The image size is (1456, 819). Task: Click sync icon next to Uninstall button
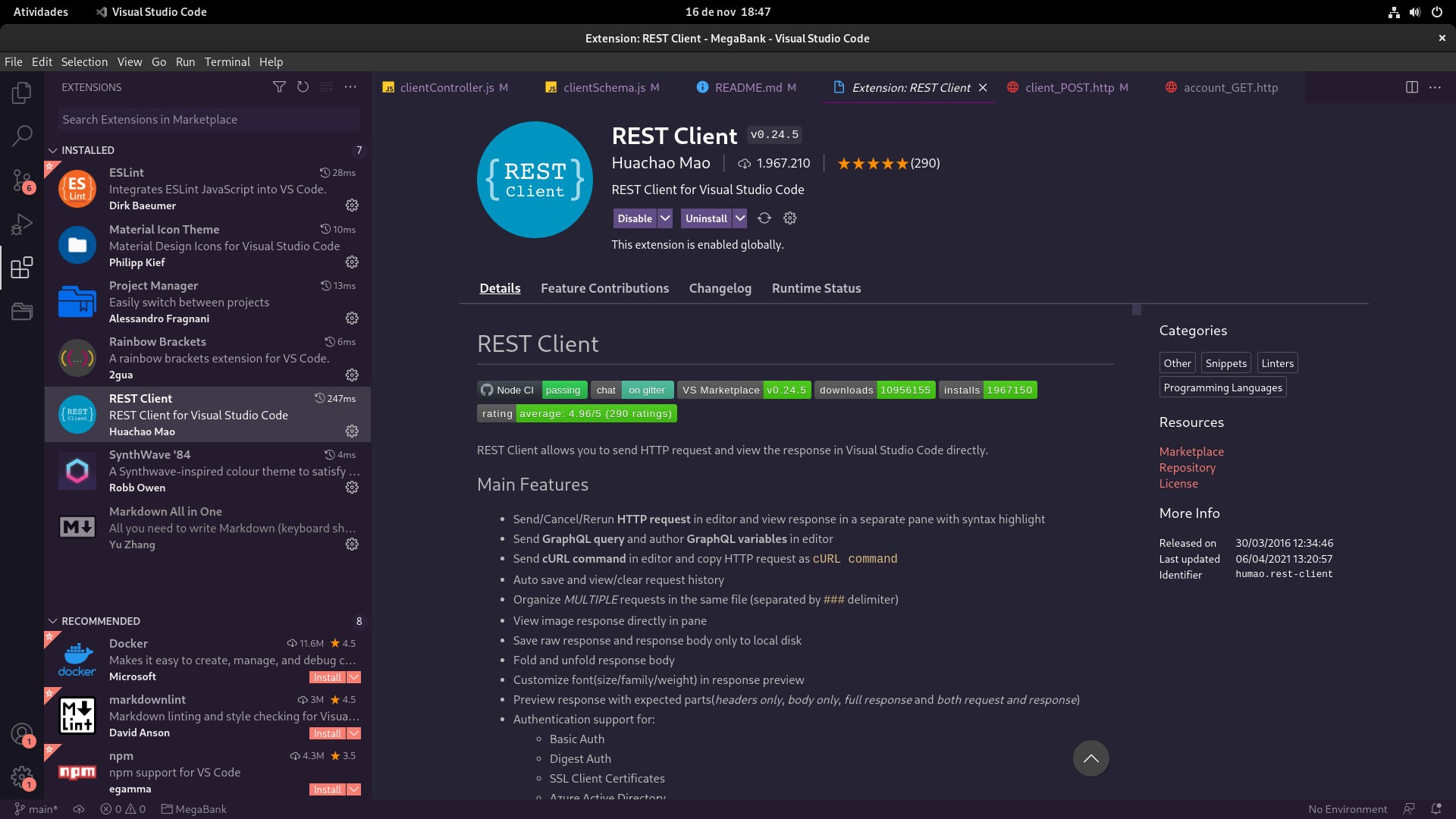click(x=764, y=218)
